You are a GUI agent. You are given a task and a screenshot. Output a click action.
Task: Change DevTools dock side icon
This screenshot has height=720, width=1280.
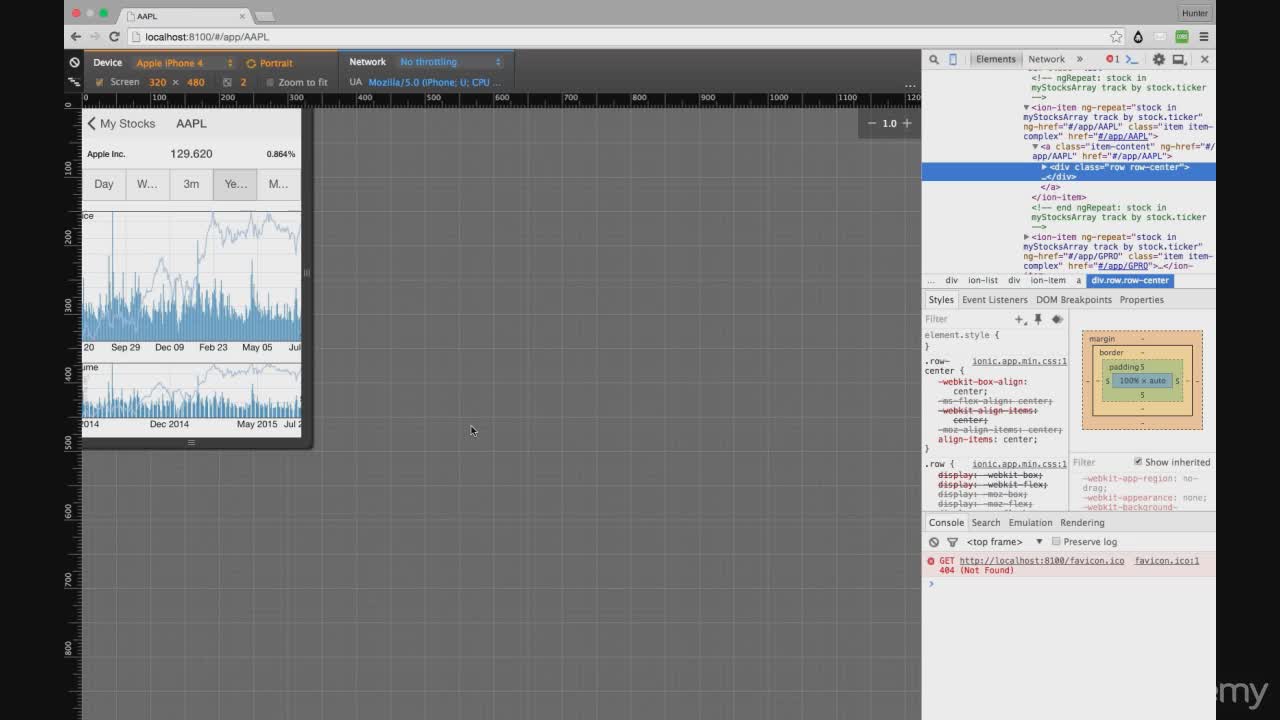pos(1180,59)
